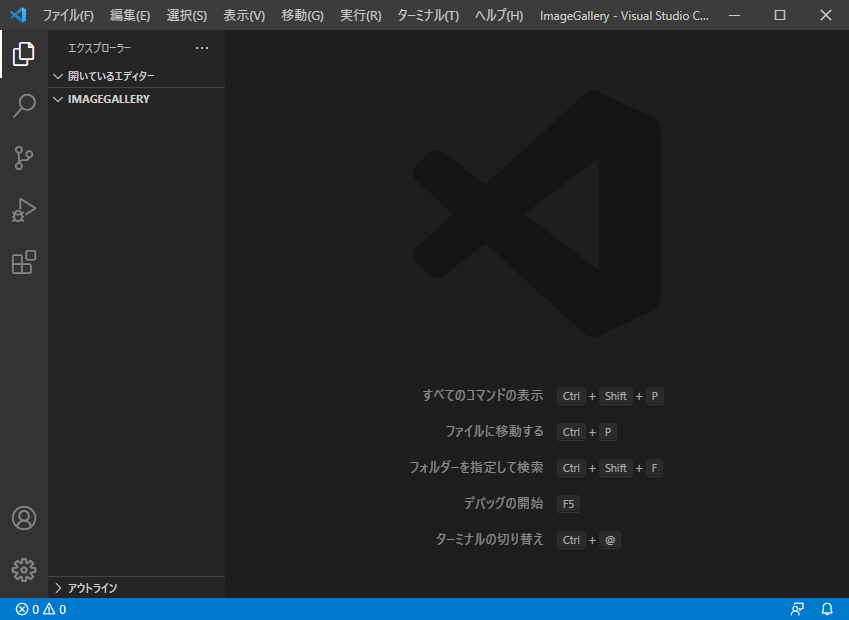Open the ファイル(F) menu
Image resolution: width=849 pixels, height=620 pixels.
click(x=68, y=15)
